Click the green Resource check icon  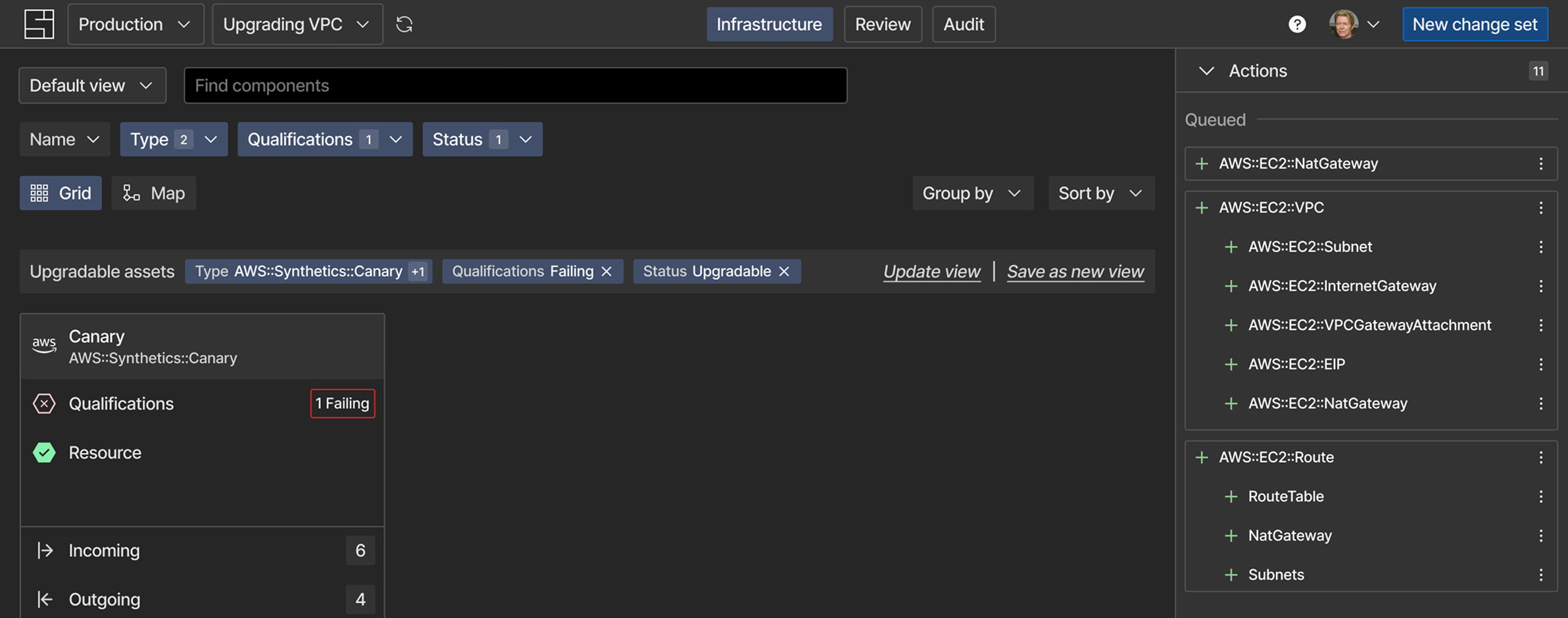point(44,452)
